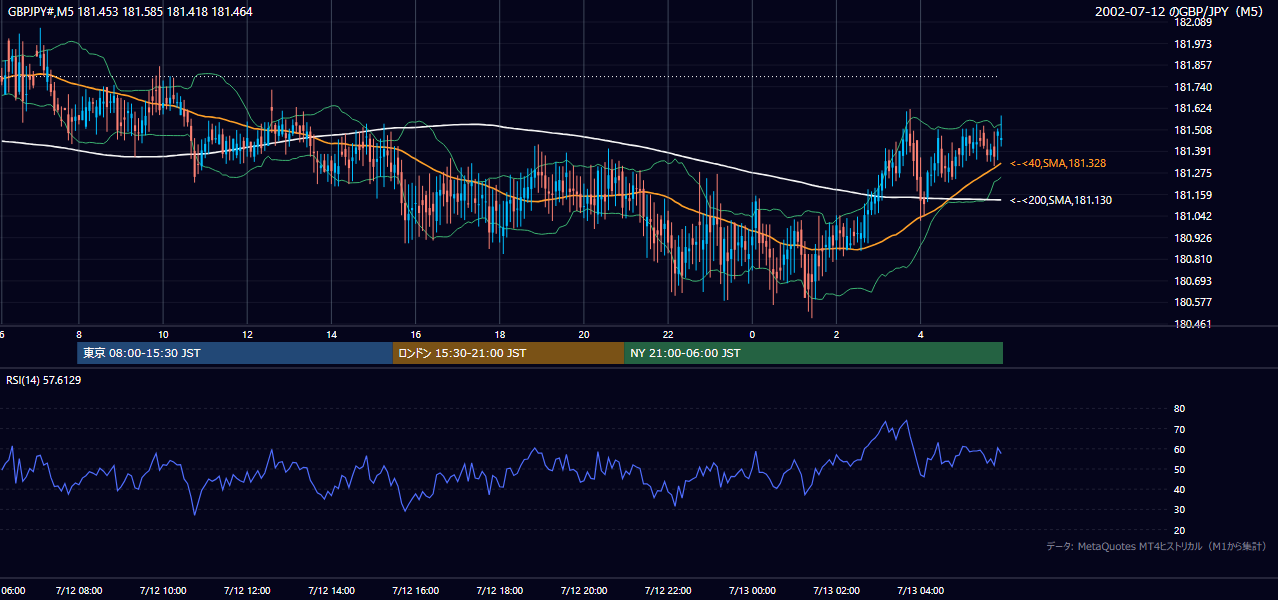Click the 7/12 16:00 time axis label
This screenshot has height=600, width=1278.
click(x=415, y=591)
